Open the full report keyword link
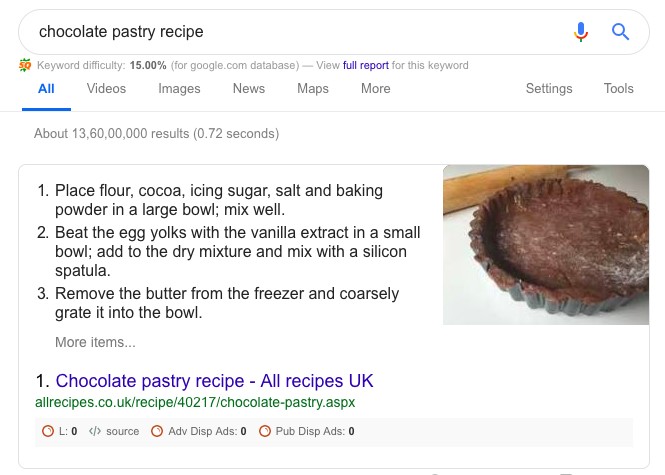Viewport: 665px width, 475px height. [x=366, y=66]
